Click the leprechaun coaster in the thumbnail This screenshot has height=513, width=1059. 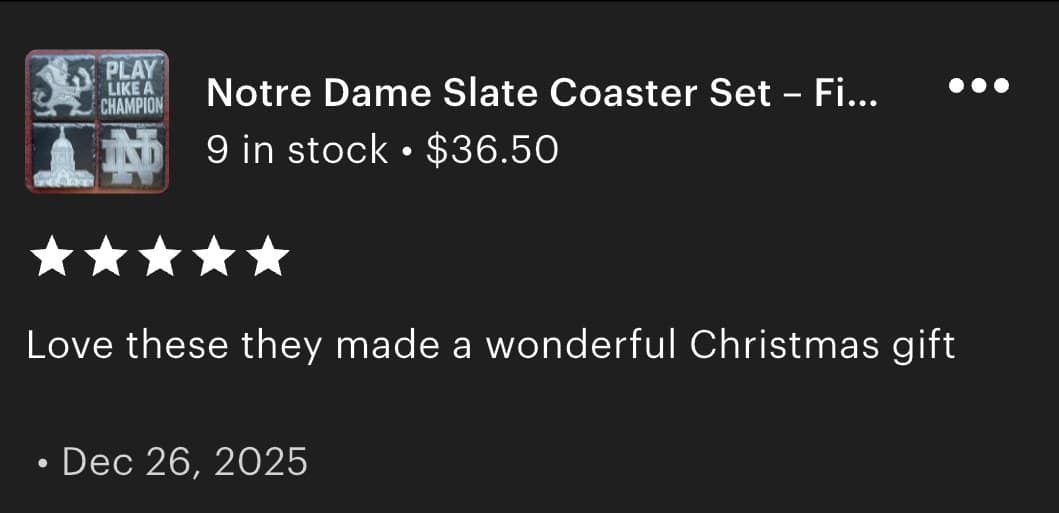pyautogui.click(x=61, y=86)
